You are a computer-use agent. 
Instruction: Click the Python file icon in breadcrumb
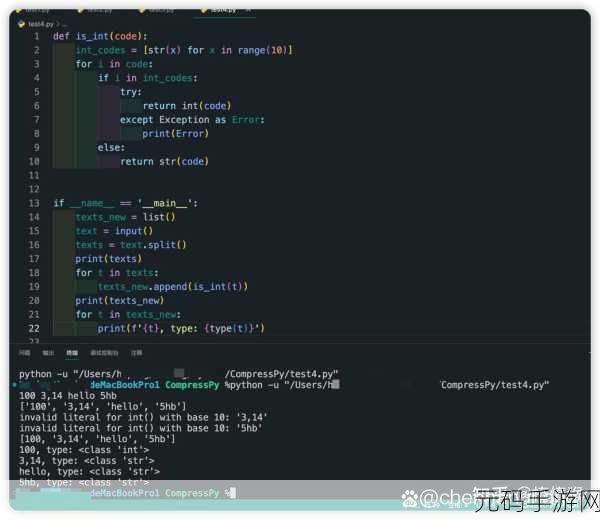click(21, 24)
